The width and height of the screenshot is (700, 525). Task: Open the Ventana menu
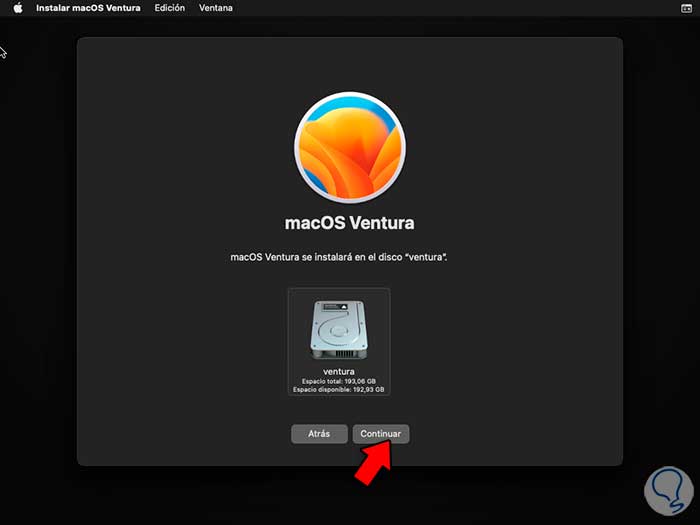216,8
